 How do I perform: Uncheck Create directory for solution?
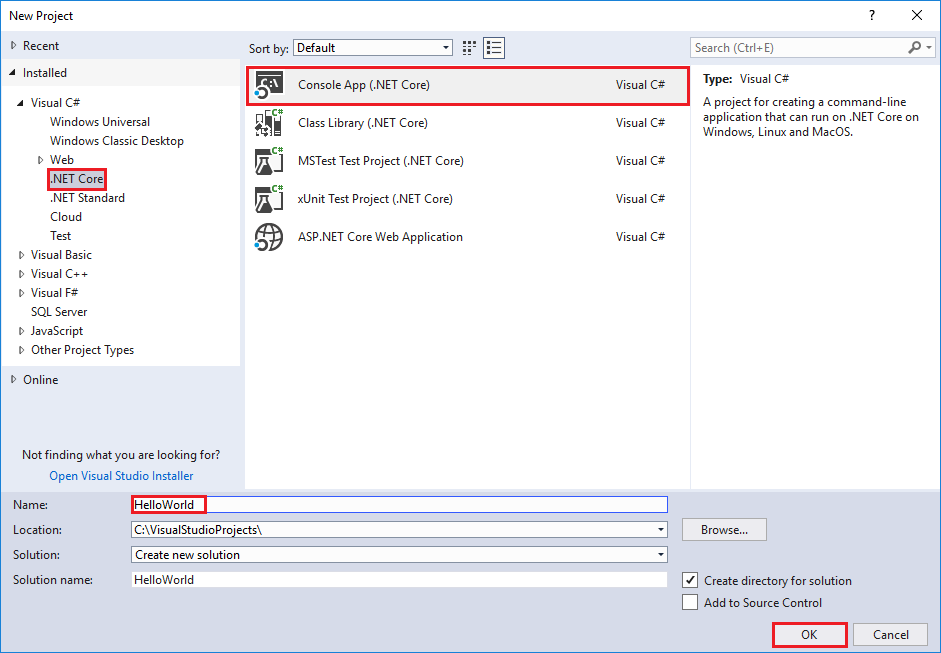pyautogui.click(x=689, y=580)
